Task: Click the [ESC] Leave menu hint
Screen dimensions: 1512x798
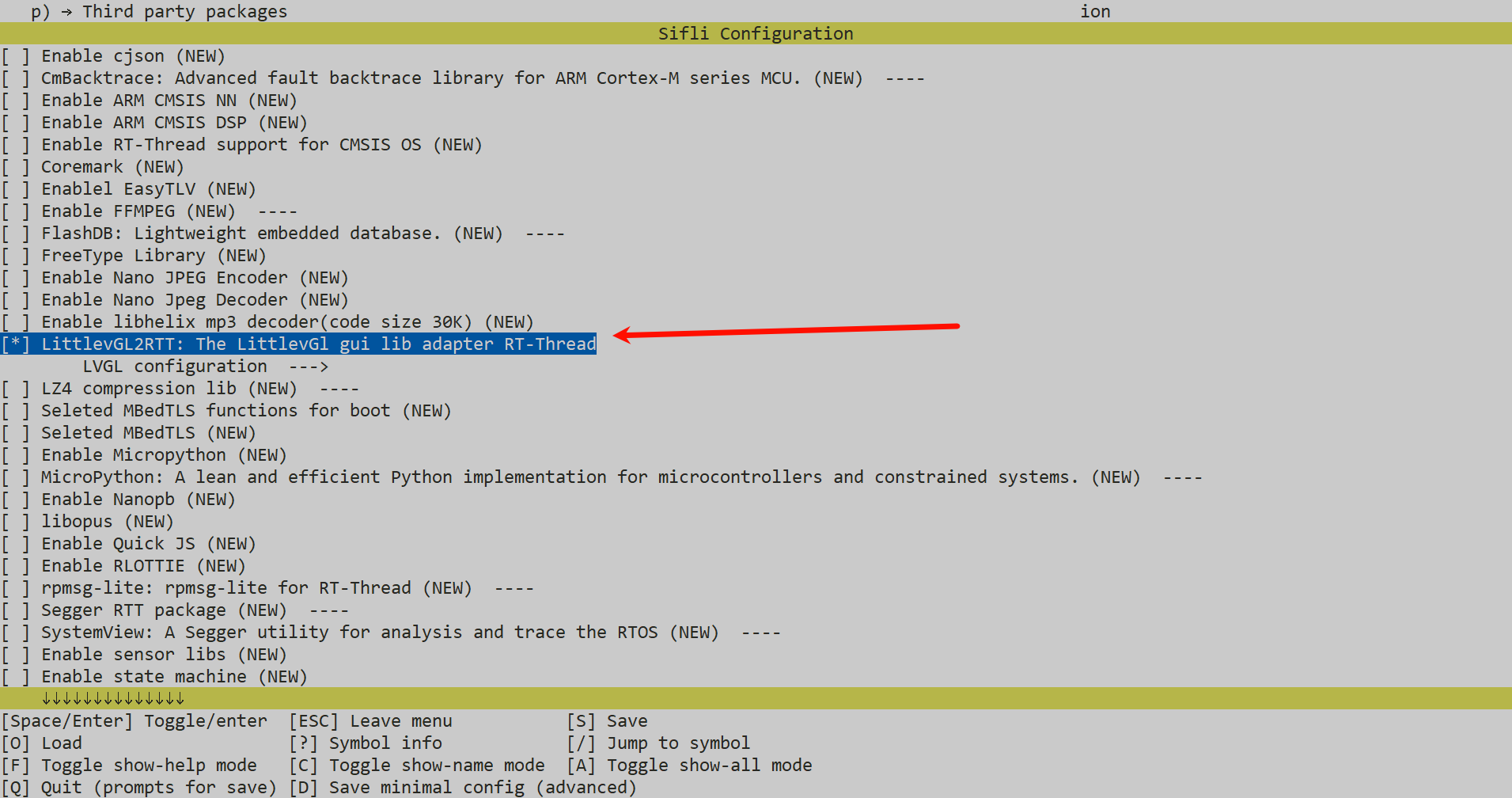Action: click(x=370, y=721)
